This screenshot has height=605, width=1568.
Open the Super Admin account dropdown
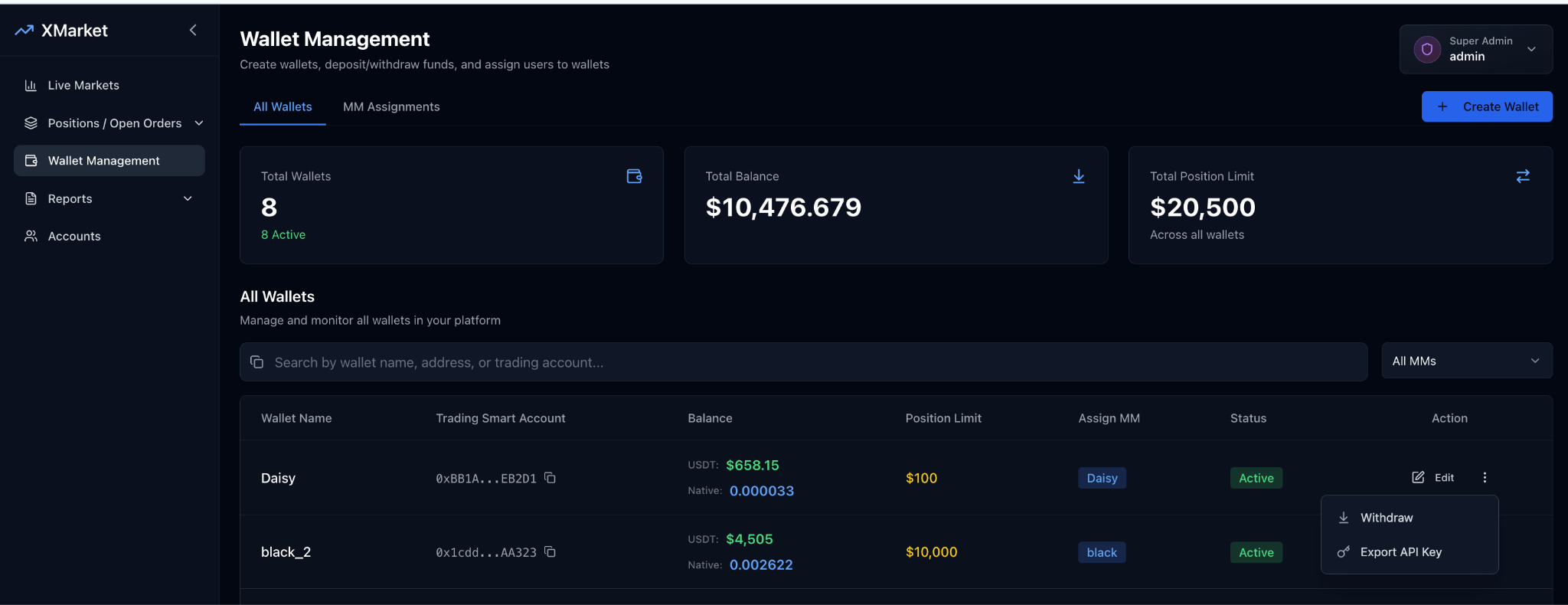click(x=1530, y=50)
